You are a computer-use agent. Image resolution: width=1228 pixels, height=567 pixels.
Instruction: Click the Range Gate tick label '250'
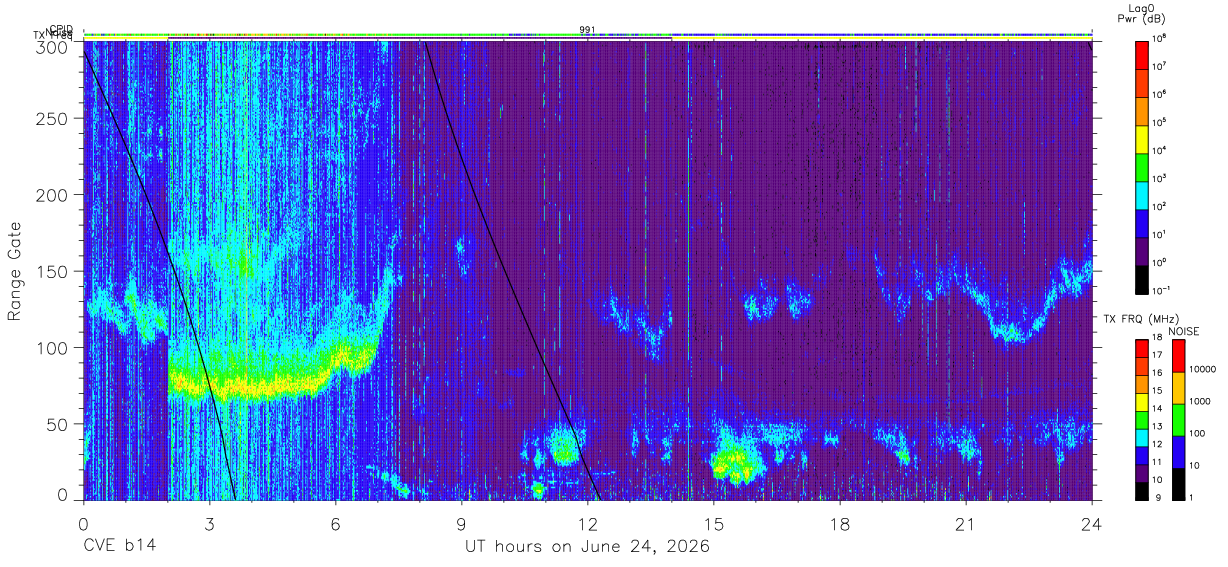click(53, 119)
